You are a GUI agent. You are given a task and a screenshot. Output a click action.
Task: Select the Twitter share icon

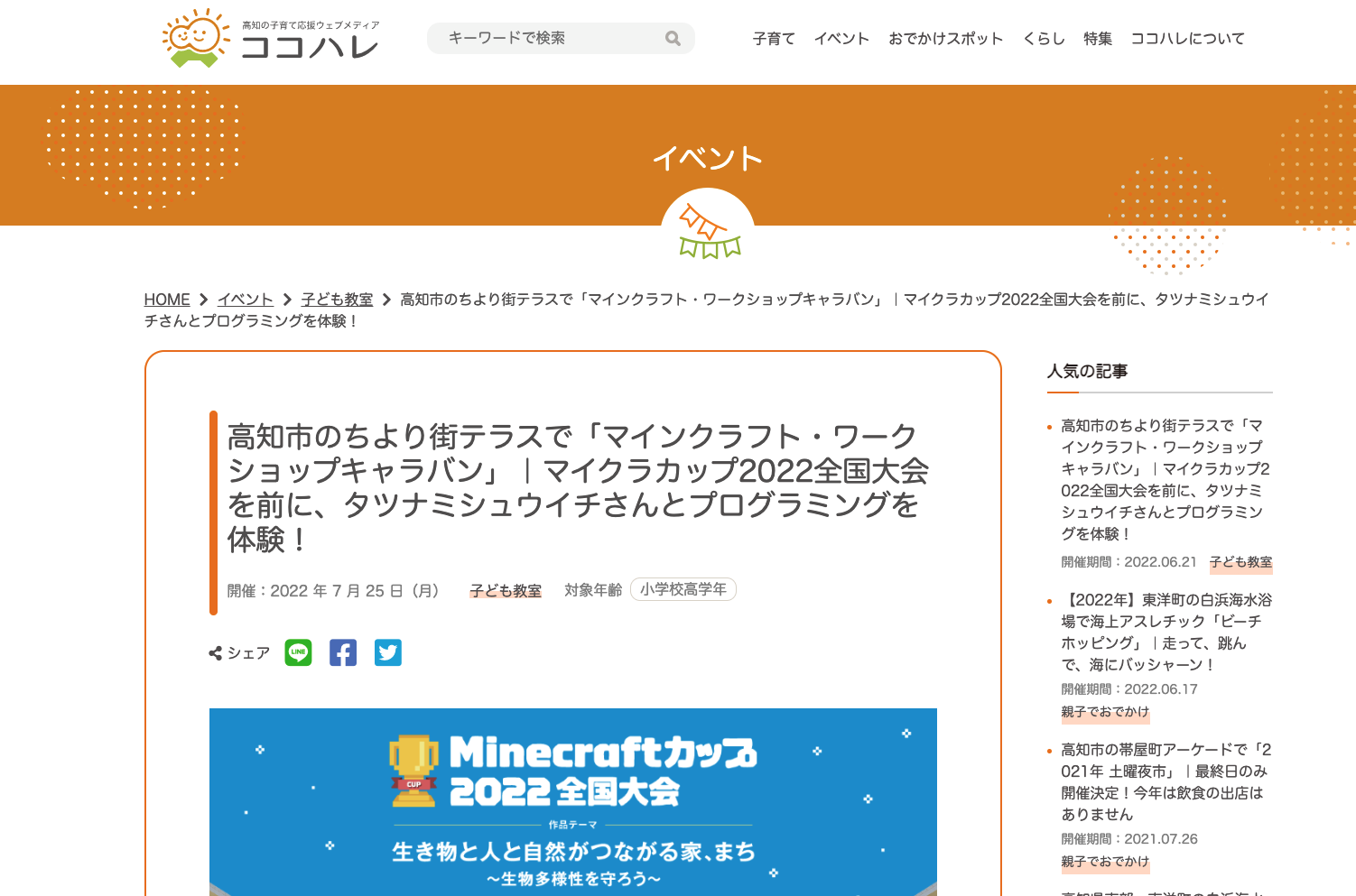[388, 652]
